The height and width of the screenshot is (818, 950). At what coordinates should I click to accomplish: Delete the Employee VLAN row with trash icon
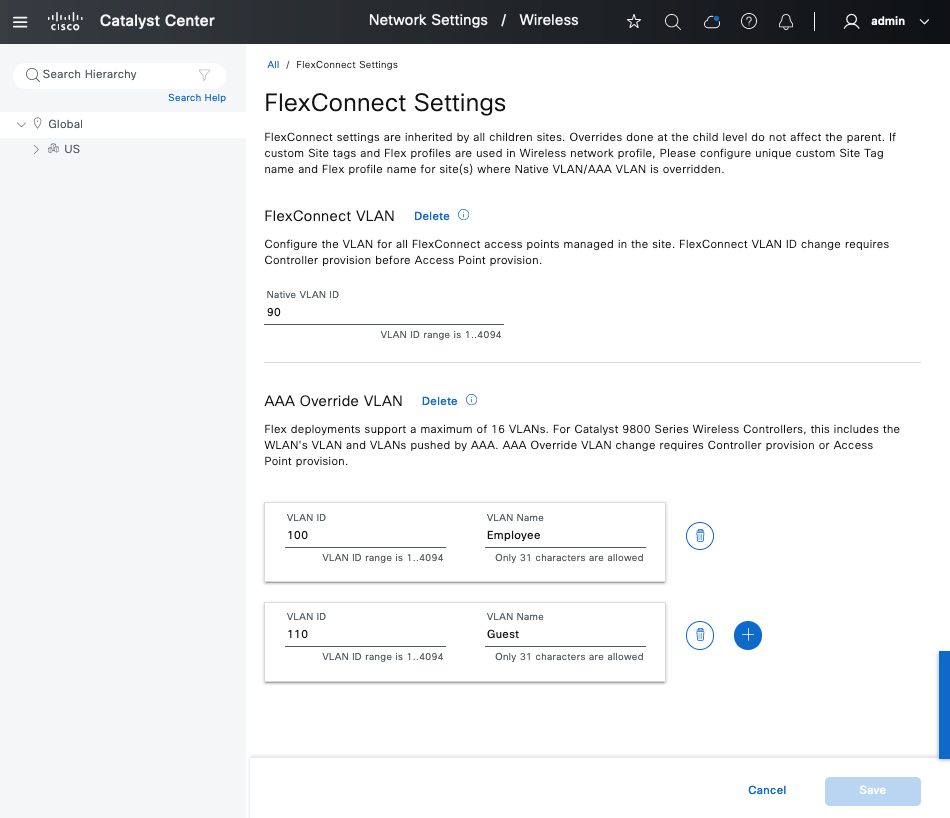click(700, 536)
